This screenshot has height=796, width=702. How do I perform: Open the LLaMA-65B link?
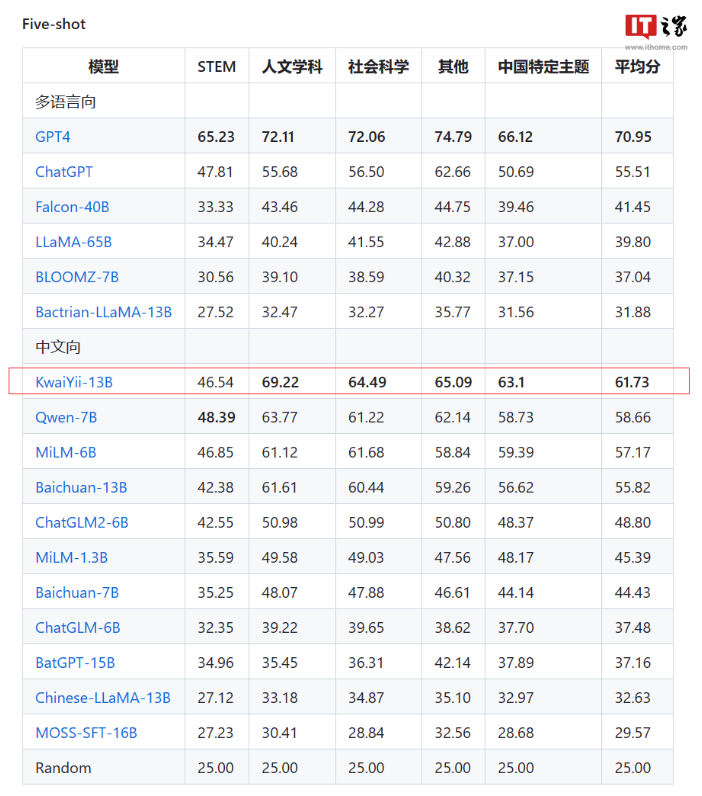(74, 242)
